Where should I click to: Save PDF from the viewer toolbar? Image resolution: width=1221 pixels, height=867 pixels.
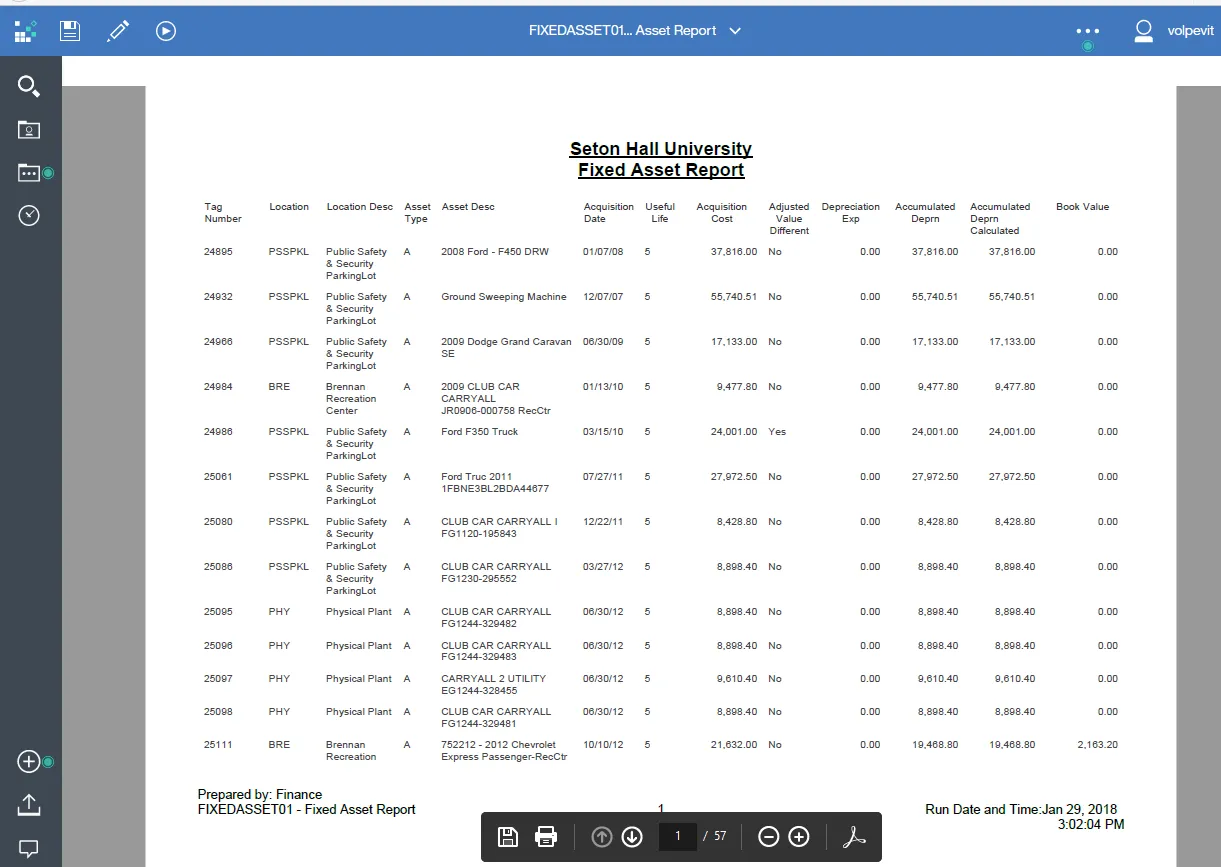pos(508,837)
